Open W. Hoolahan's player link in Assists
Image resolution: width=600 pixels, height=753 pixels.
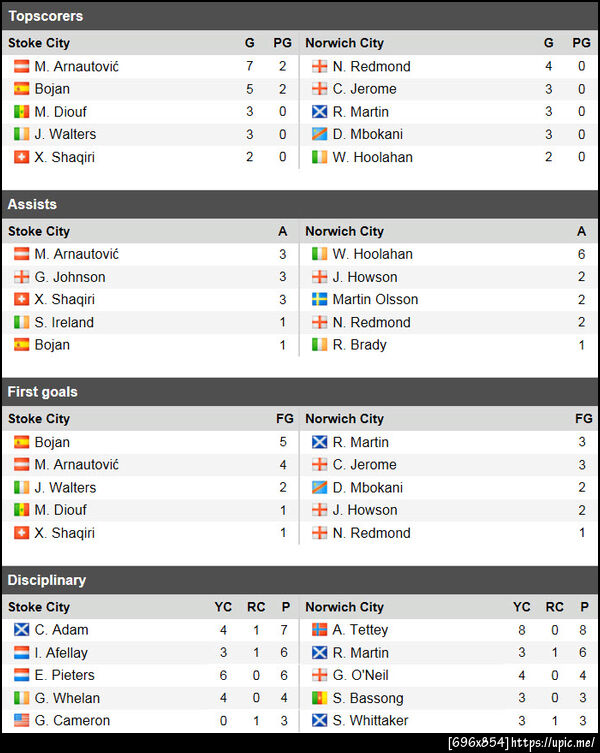(x=372, y=254)
